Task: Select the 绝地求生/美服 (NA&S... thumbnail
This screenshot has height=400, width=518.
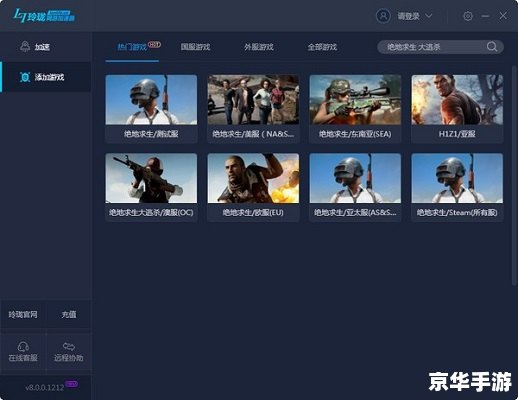Action: 253,100
